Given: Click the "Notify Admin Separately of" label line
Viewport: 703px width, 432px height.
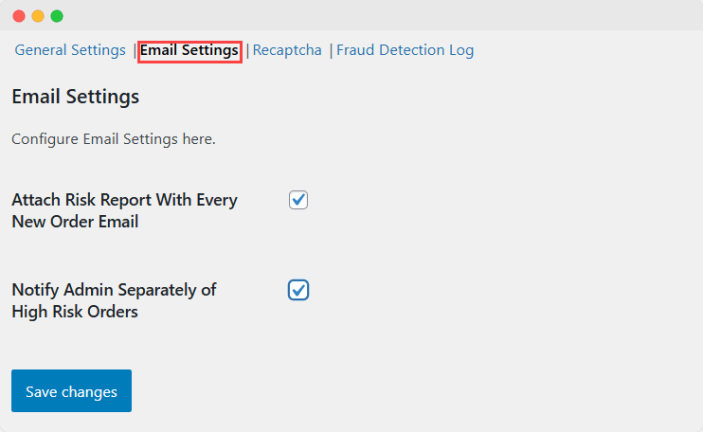Looking at the screenshot, I should coord(114,290).
